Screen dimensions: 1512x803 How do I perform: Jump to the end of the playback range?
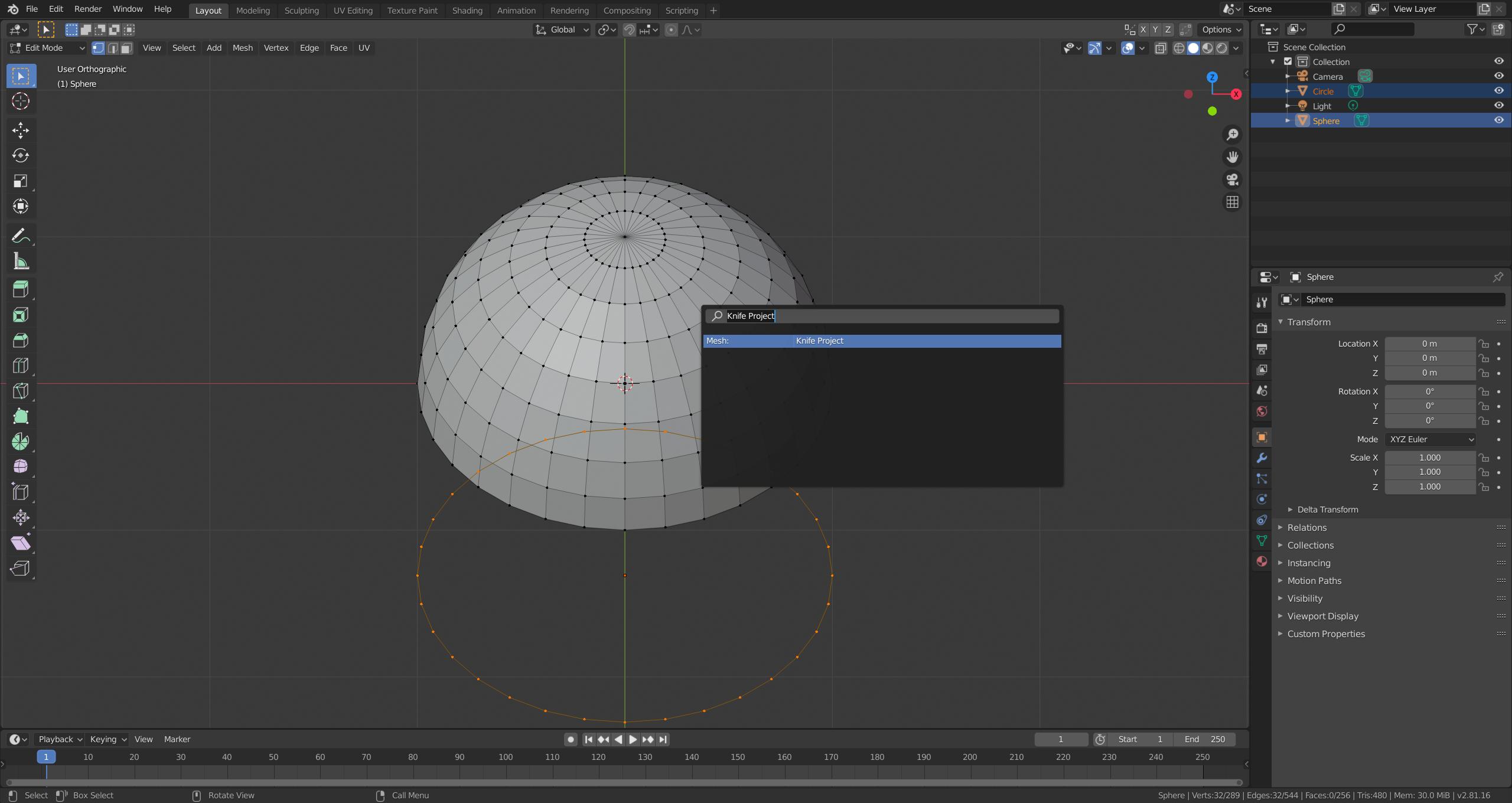663,739
